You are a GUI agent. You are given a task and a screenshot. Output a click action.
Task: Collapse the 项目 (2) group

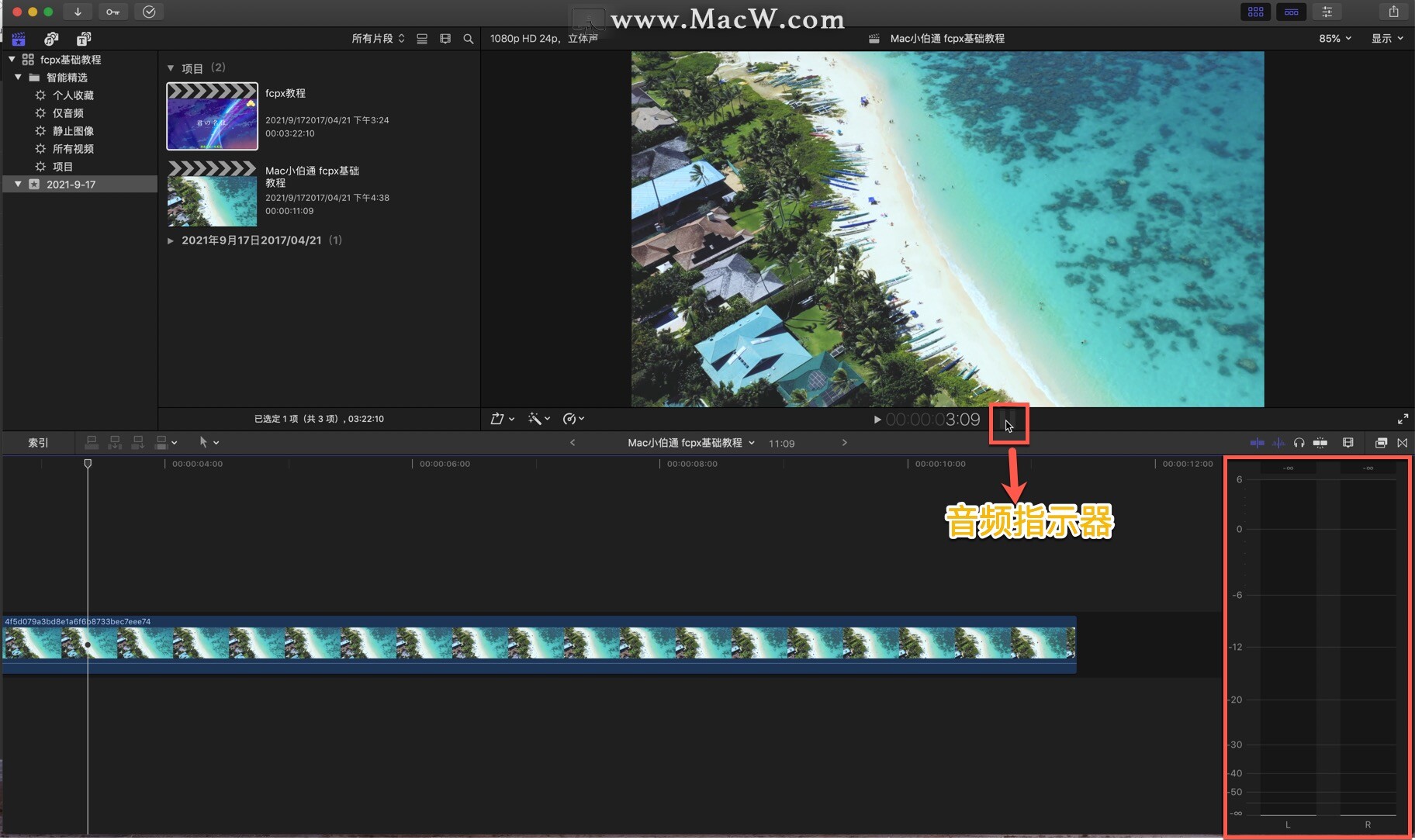point(171,68)
